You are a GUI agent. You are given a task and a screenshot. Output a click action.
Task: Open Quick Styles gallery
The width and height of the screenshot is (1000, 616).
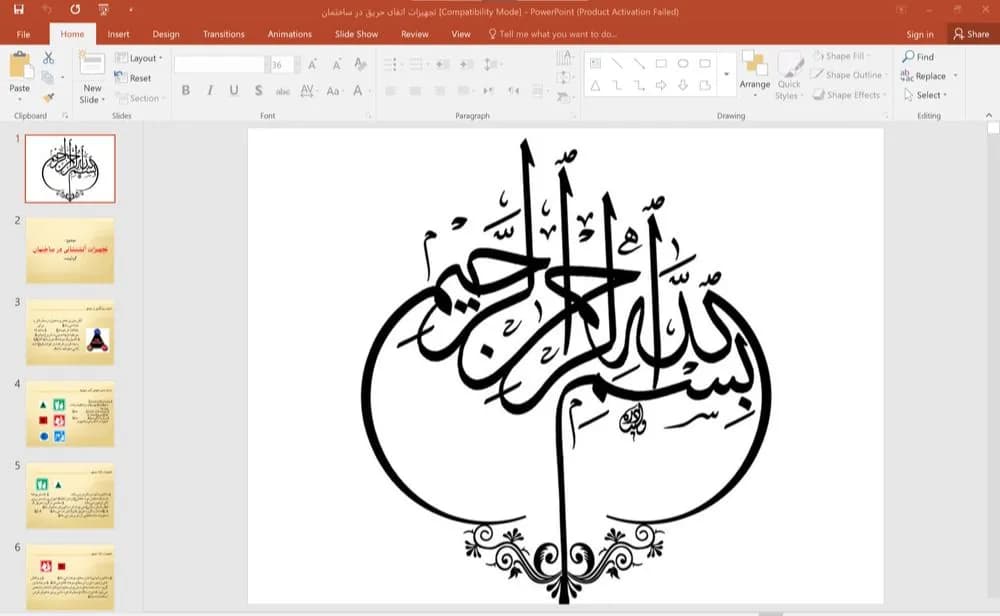tap(789, 75)
